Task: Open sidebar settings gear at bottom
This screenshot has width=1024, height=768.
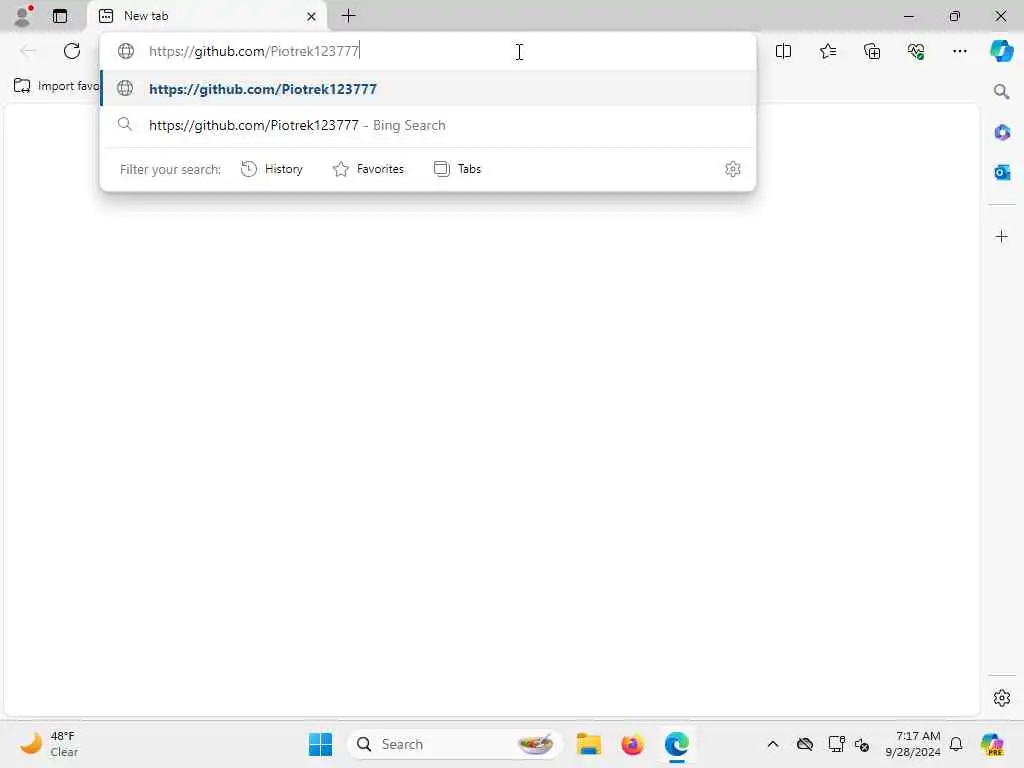Action: [1002, 698]
